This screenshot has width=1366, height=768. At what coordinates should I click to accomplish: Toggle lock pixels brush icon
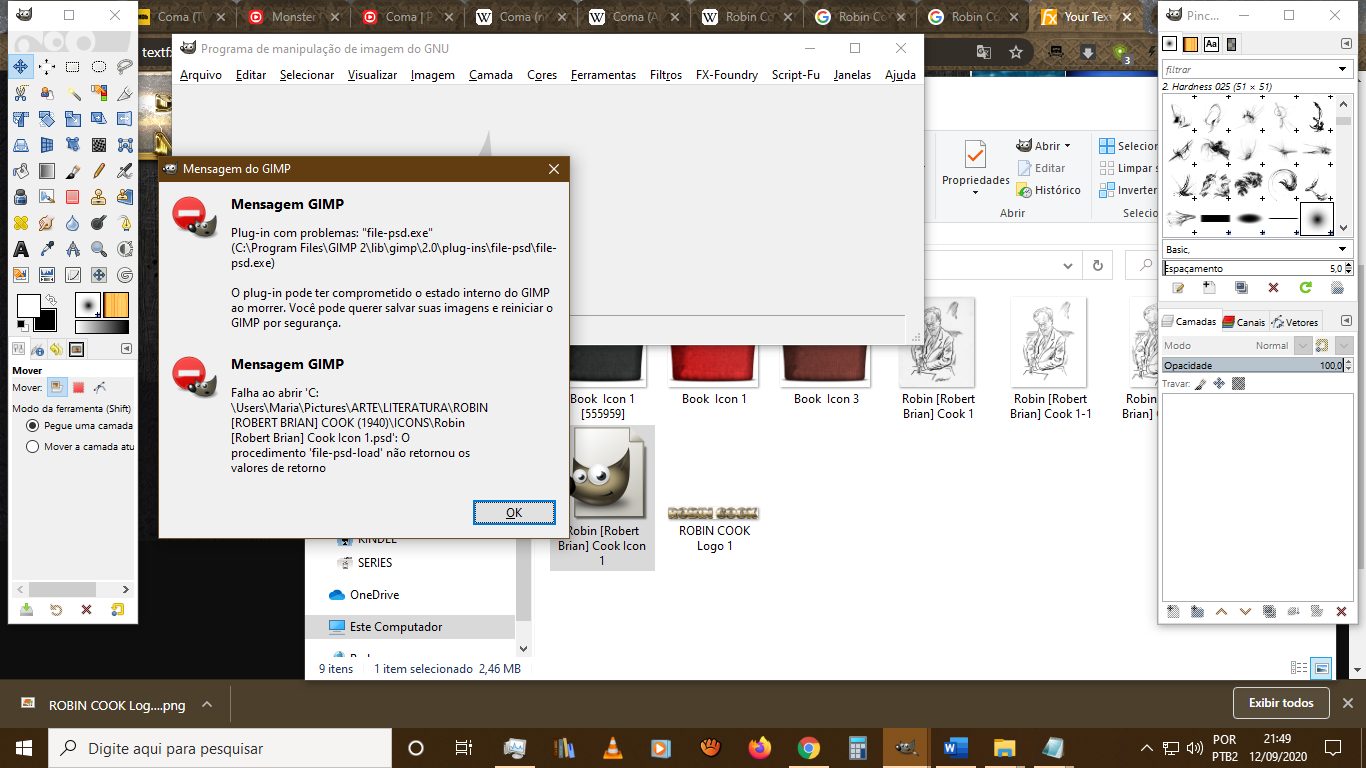pos(1200,383)
